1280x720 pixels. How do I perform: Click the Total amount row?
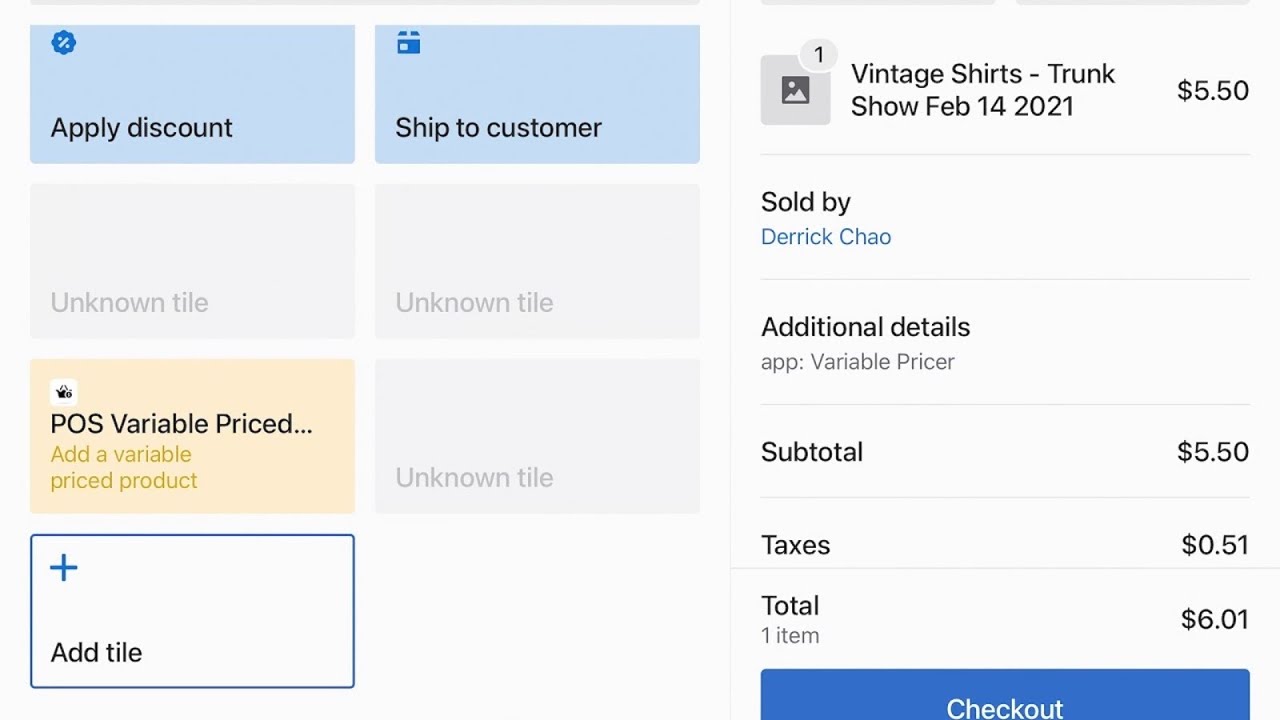tap(1005, 619)
